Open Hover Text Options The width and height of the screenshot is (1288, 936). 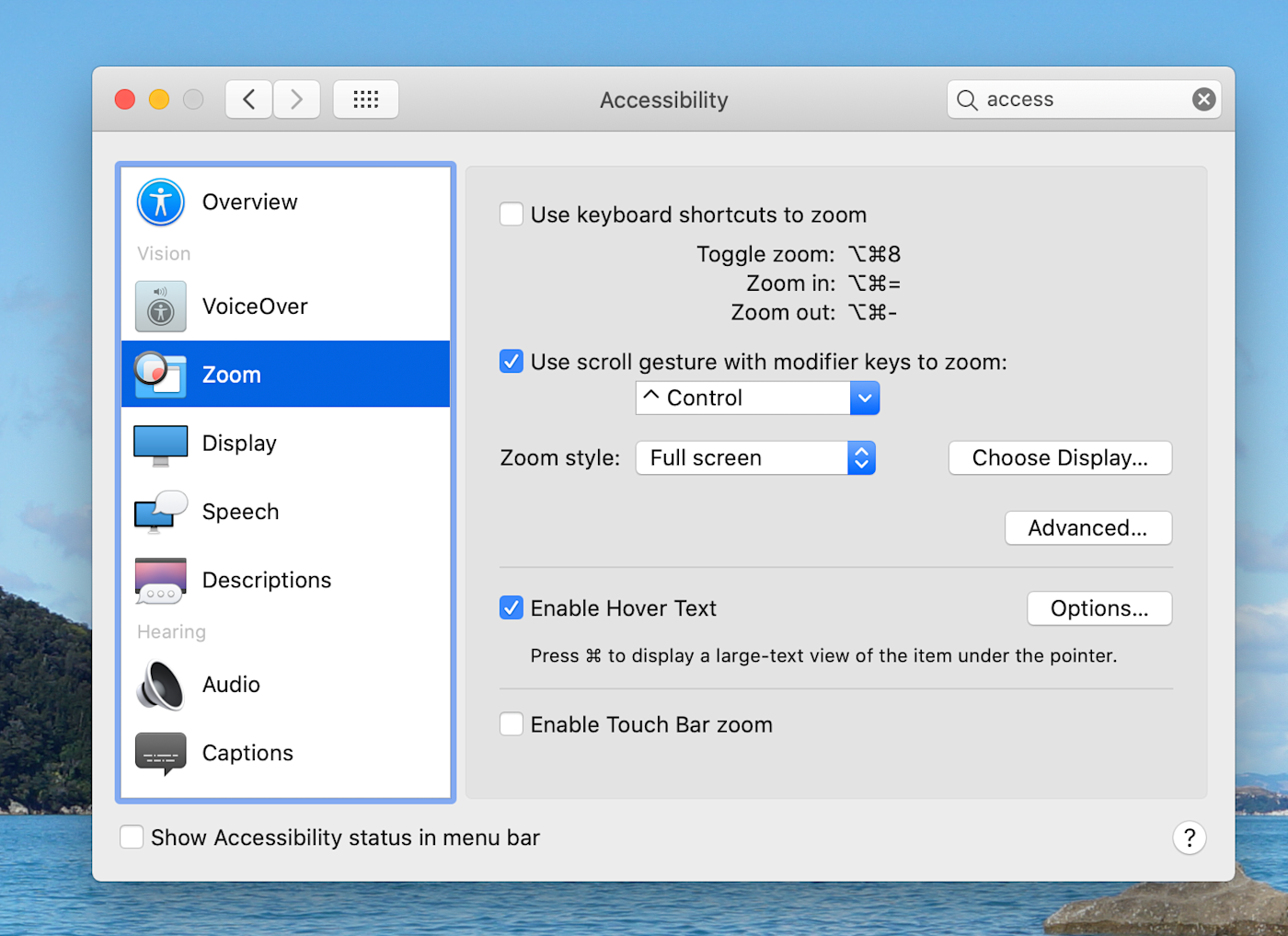[x=1099, y=608]
